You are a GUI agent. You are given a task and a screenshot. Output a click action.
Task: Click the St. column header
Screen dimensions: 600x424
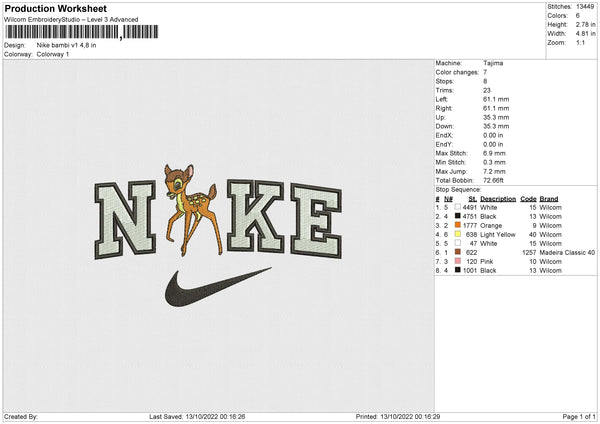click(x=473, y=199)
